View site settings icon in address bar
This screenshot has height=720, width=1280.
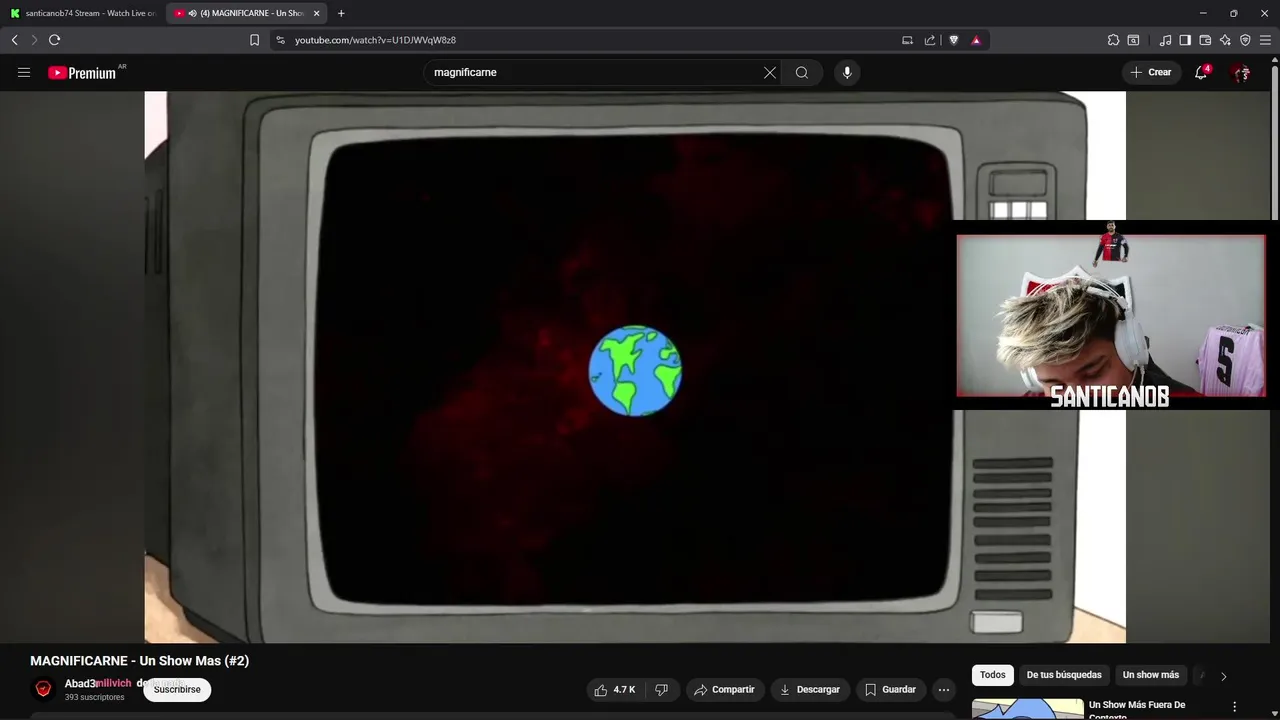[280, 40]
